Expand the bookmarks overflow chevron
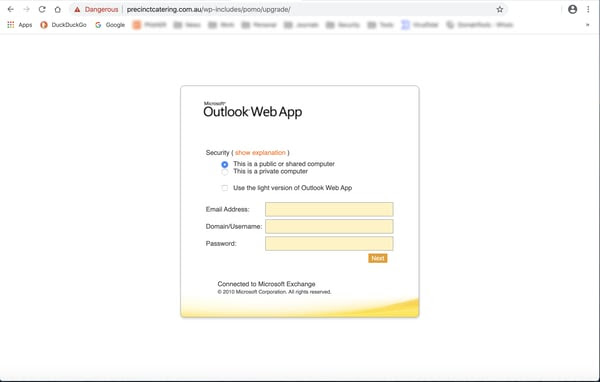This screenshot has width=600, height=382. pos(588,25)
